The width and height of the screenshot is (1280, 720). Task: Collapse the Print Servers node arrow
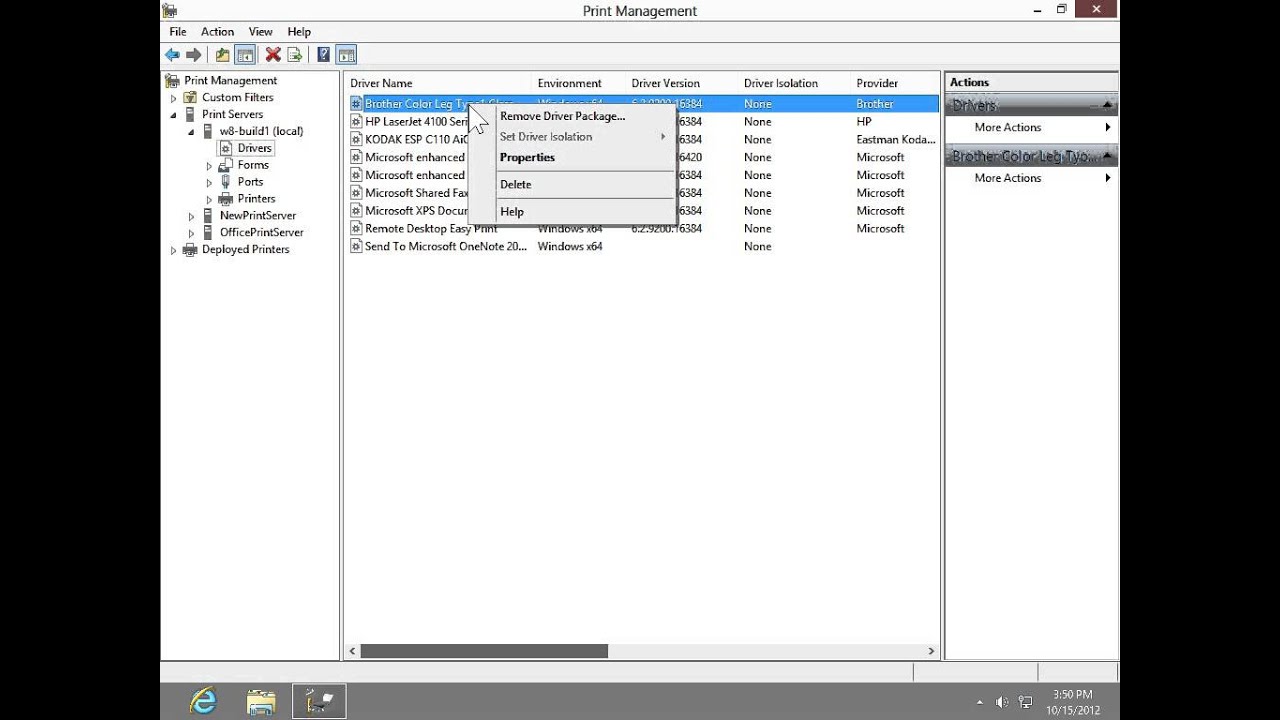click(x=173, y=115)
